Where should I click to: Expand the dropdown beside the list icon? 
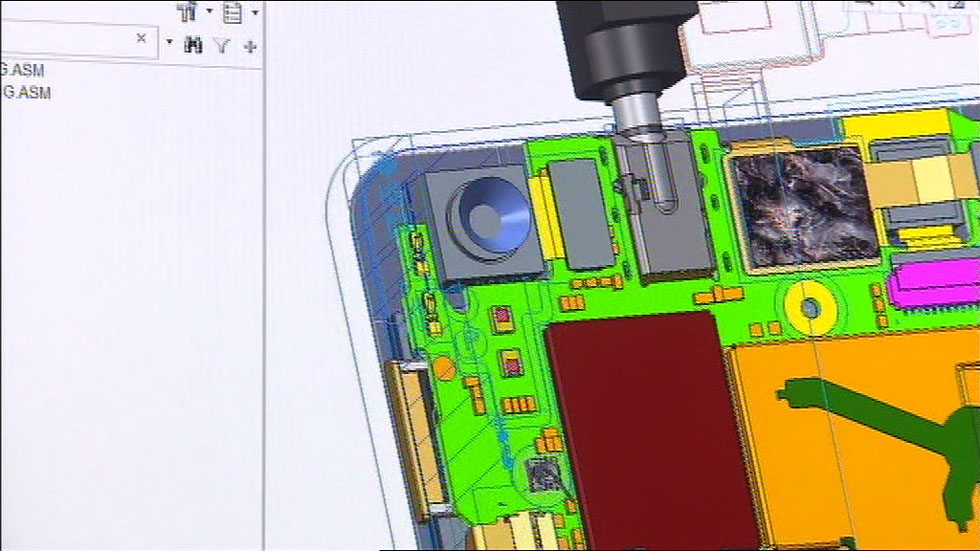click(255, 13)
